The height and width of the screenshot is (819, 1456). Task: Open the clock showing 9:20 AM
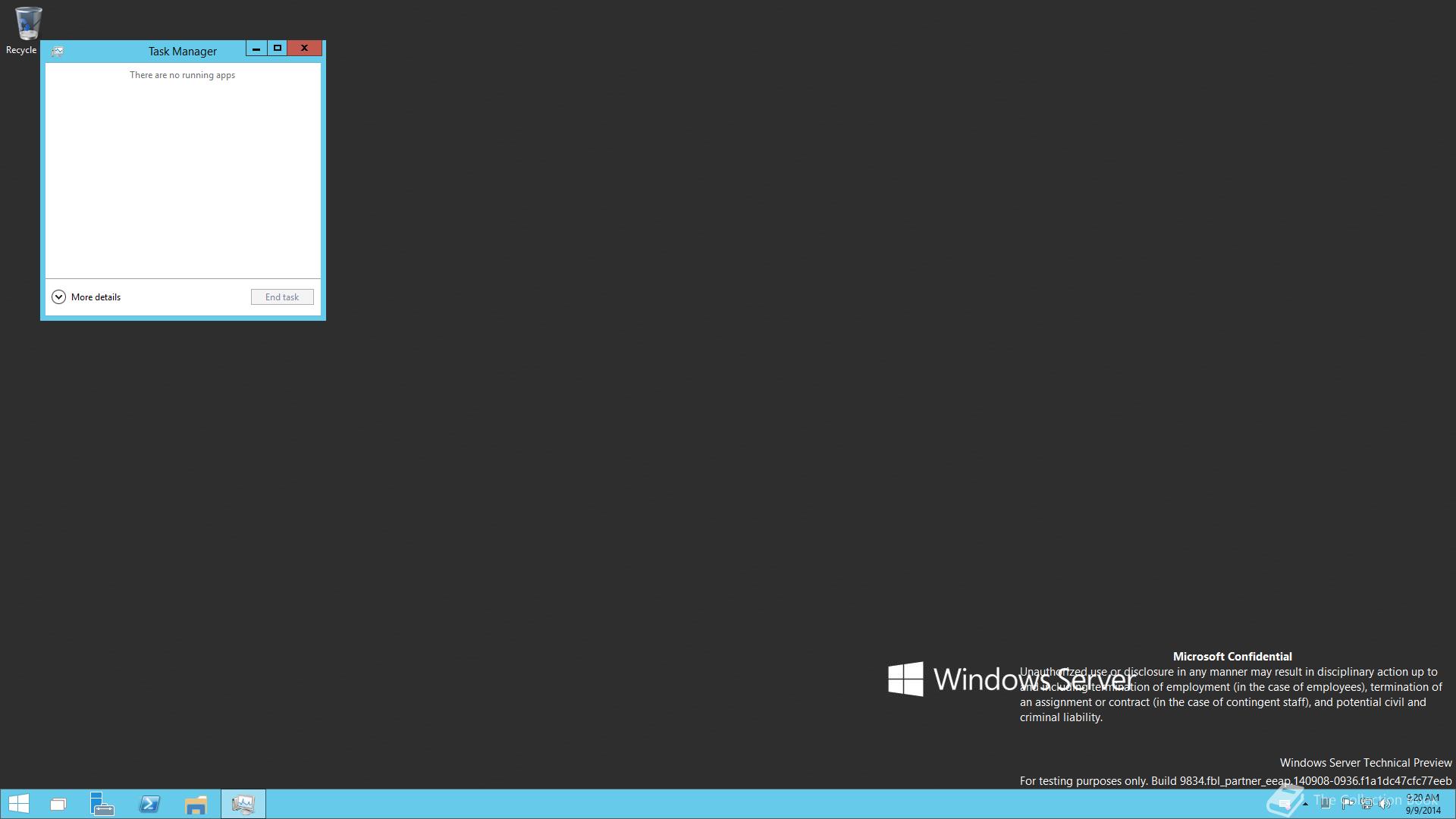tap(1423, 804)
